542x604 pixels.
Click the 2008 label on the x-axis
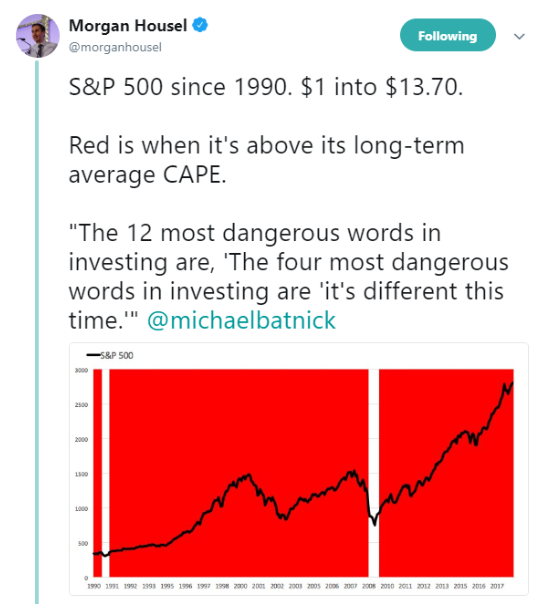tap(369, 586)
